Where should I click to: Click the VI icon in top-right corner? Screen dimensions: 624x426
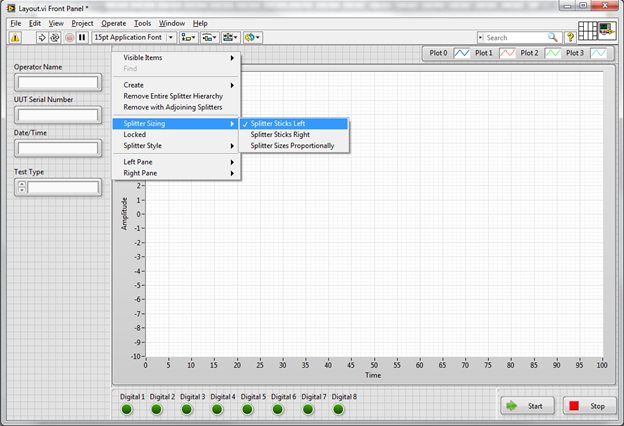coord(606,32)
